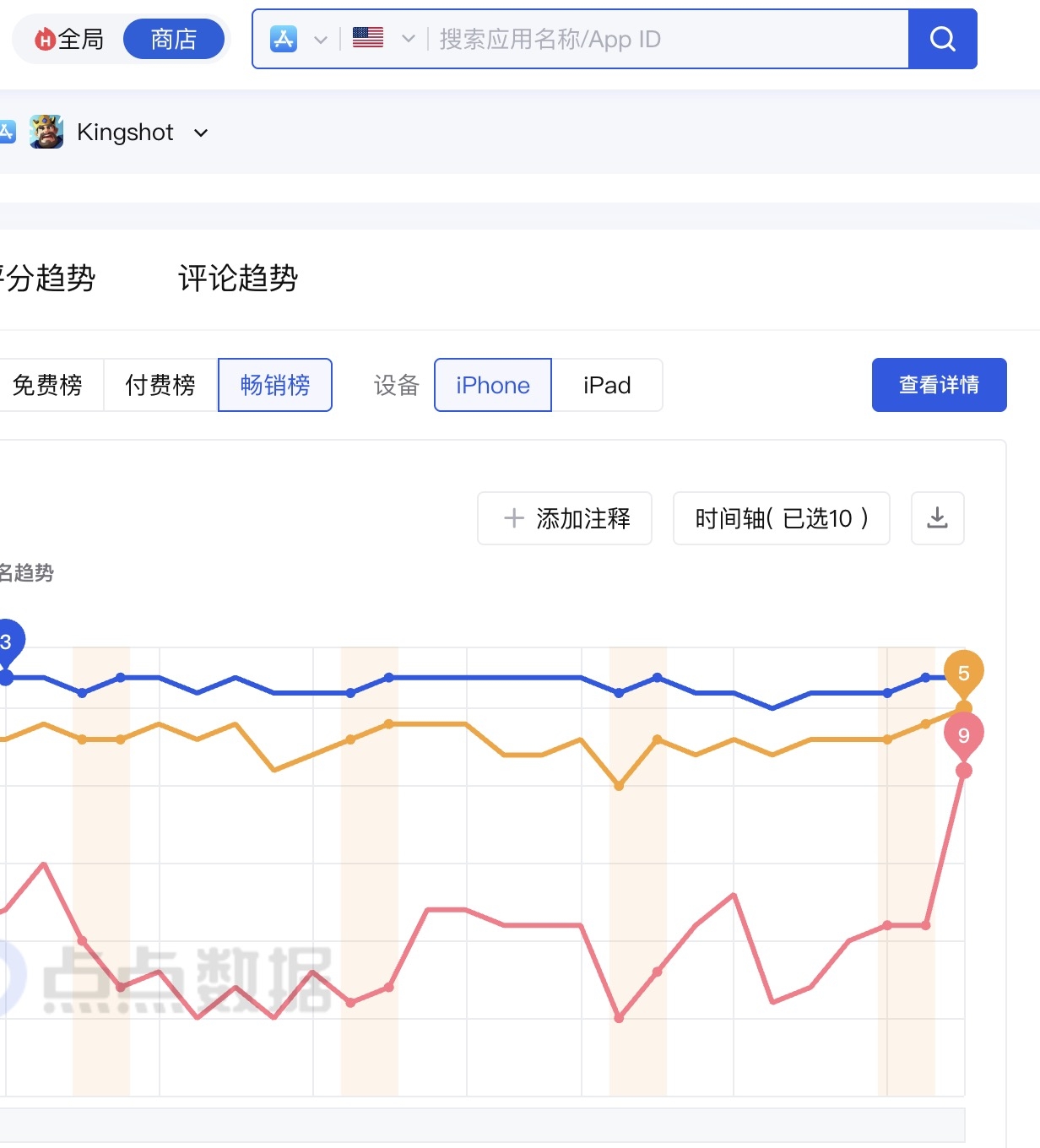Click the pink rank 9 marker

(x=963, y=735)
